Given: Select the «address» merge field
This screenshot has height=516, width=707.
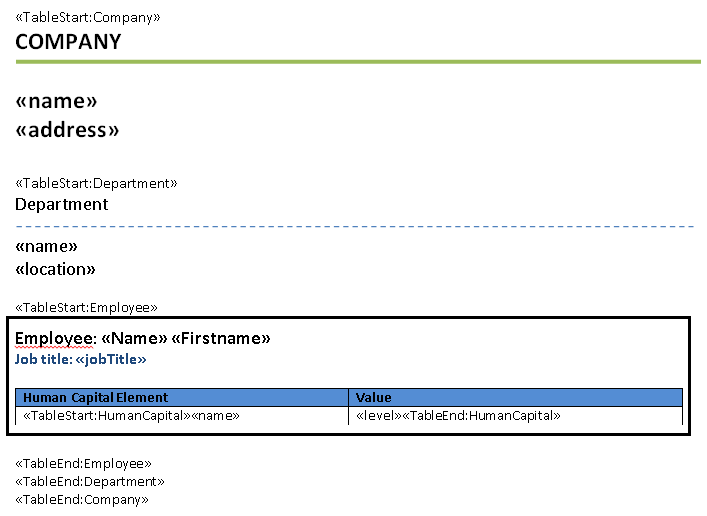Looking at the screenshot, I should coord(67,130).
